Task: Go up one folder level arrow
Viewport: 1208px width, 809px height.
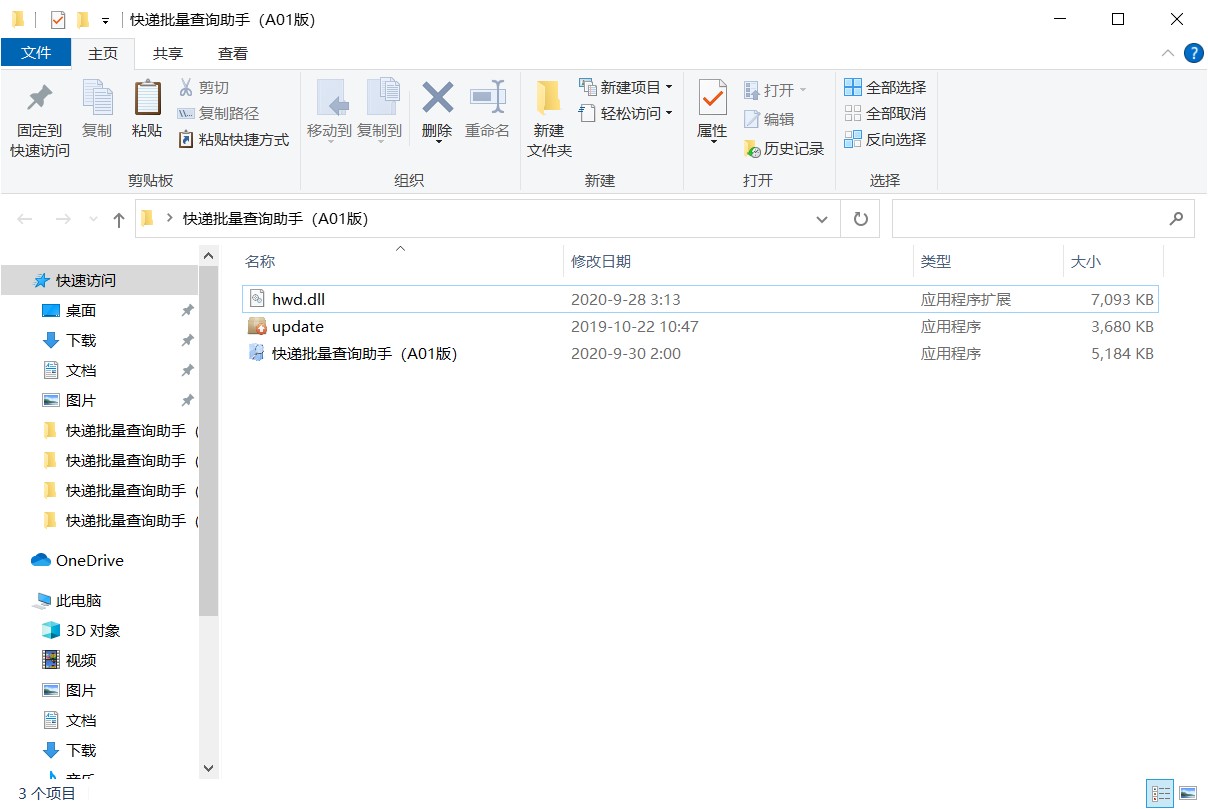Action: click(x=119, y=219)
